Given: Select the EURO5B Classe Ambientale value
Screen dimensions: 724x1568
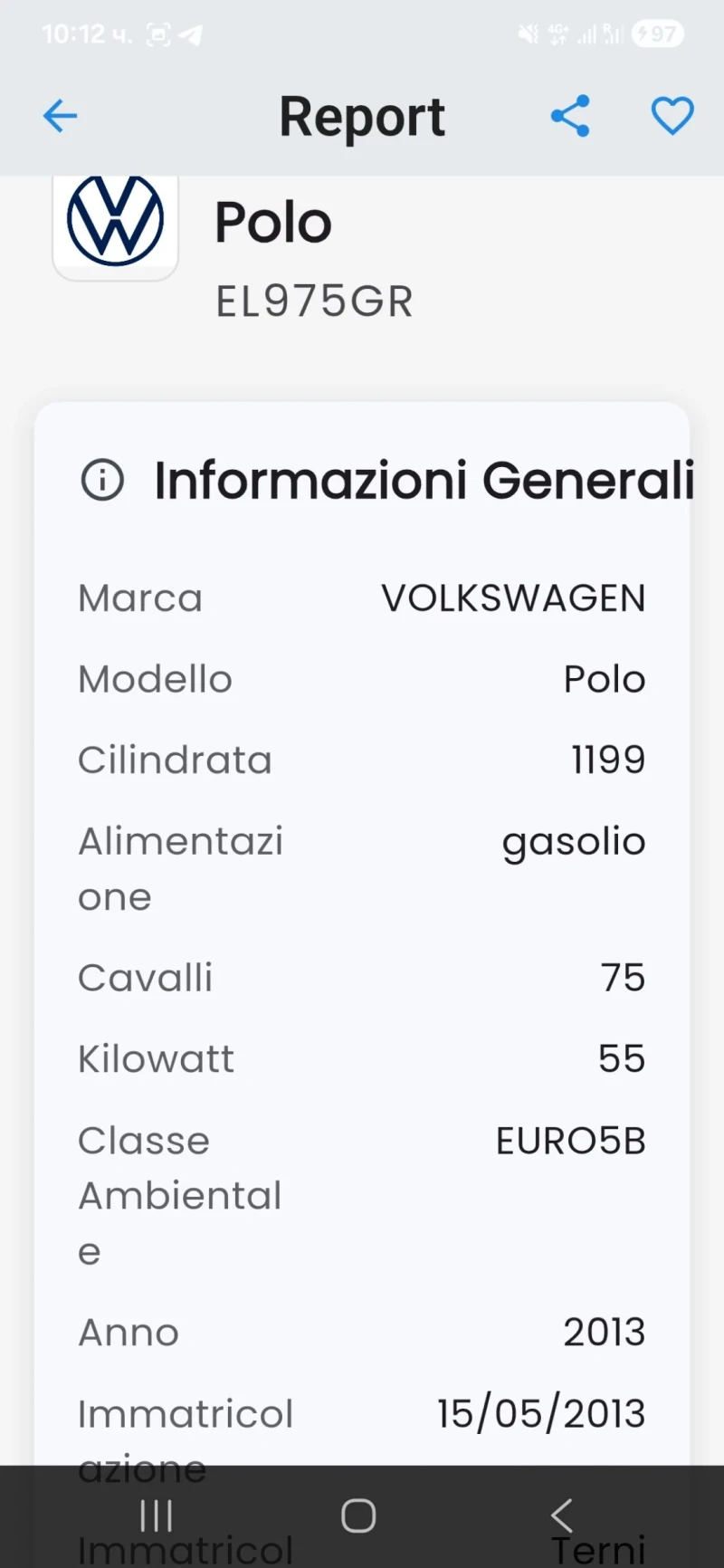Looking at the screenshot, I should [570, 1140].
